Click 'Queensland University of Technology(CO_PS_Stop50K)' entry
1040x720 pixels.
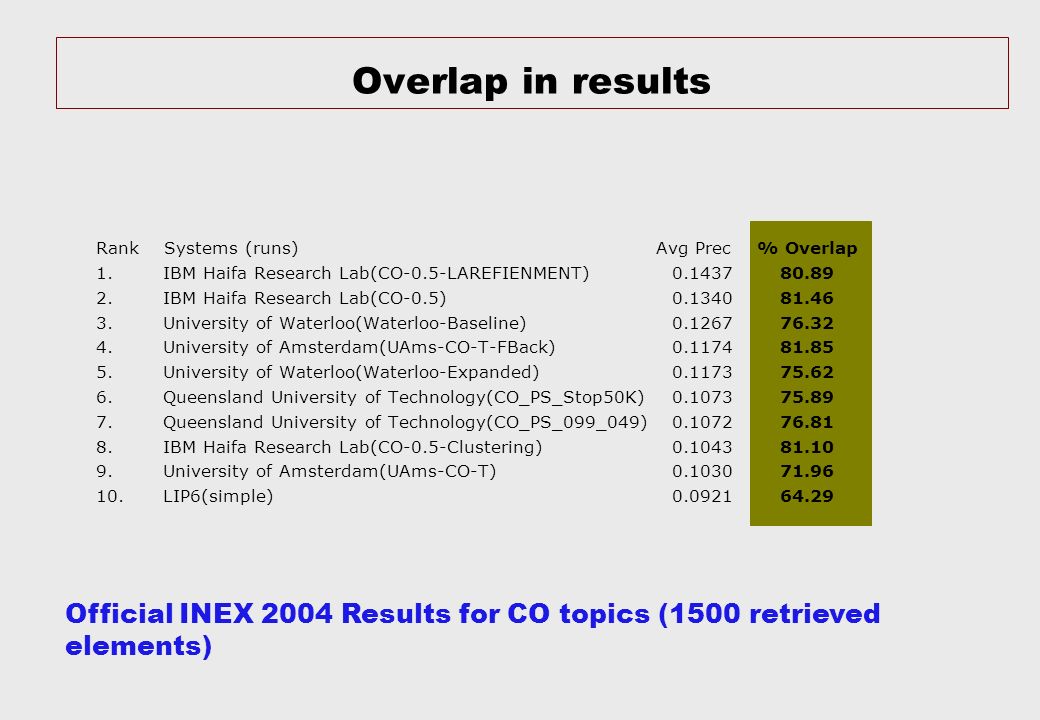(403, 397)
